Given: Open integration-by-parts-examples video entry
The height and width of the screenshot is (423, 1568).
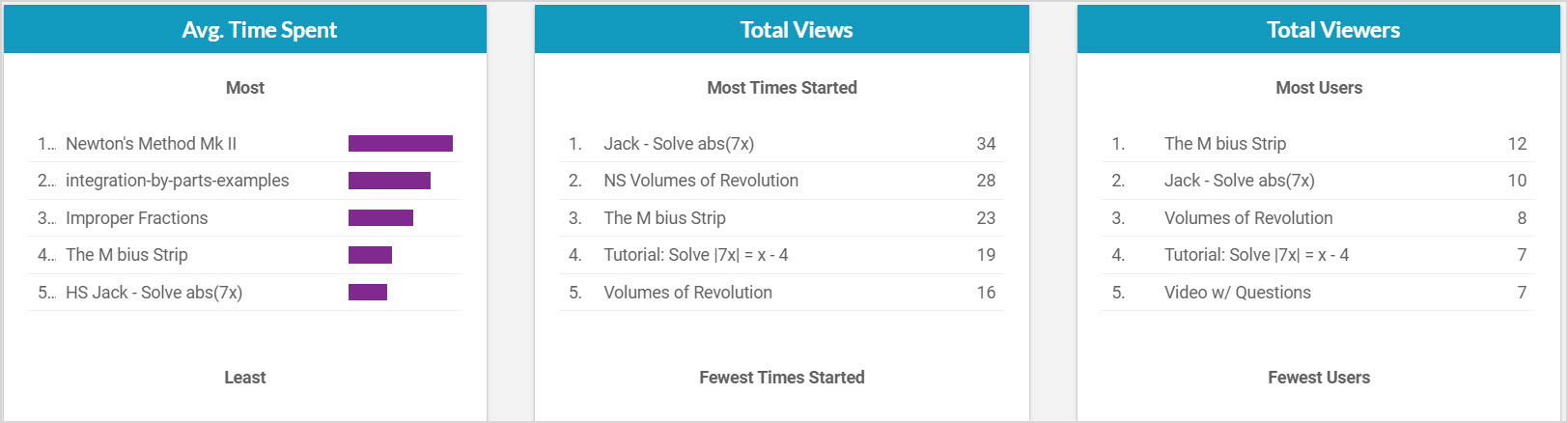Looking at the screenshot, I should 177,181.
